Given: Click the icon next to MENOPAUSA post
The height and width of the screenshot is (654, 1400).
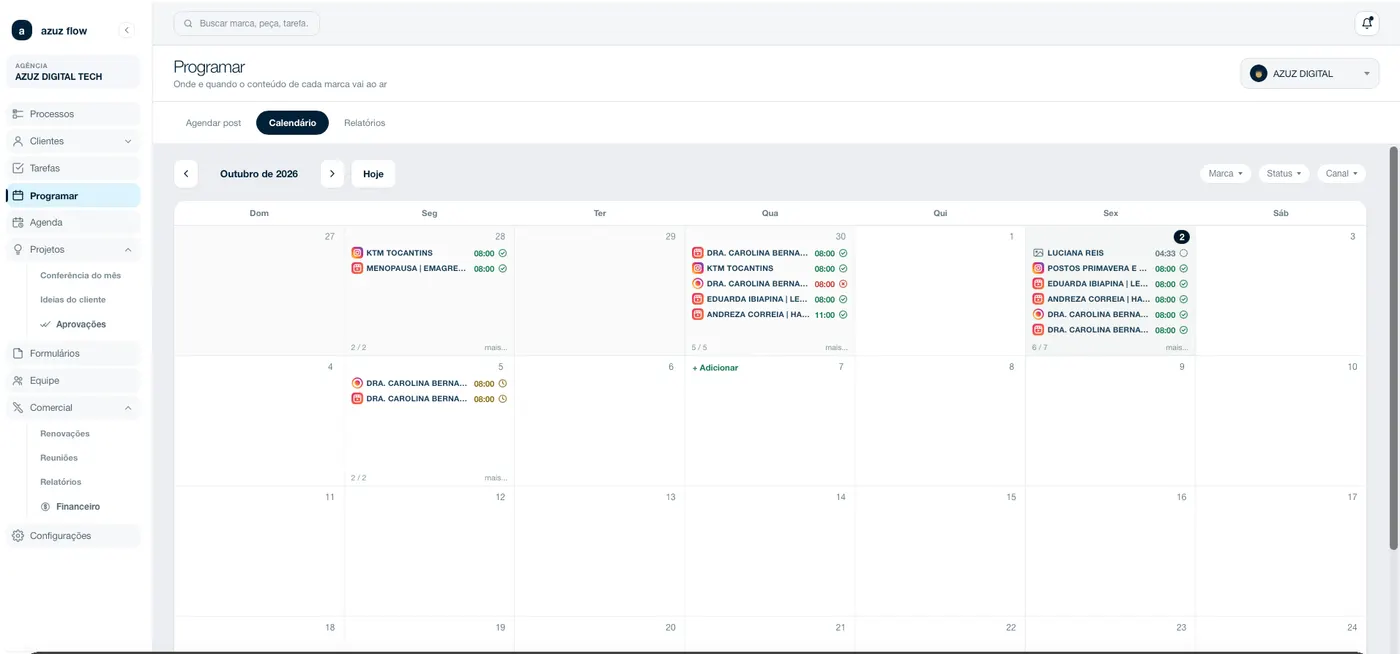Looking at the screenshot, I should click(357, 268).
